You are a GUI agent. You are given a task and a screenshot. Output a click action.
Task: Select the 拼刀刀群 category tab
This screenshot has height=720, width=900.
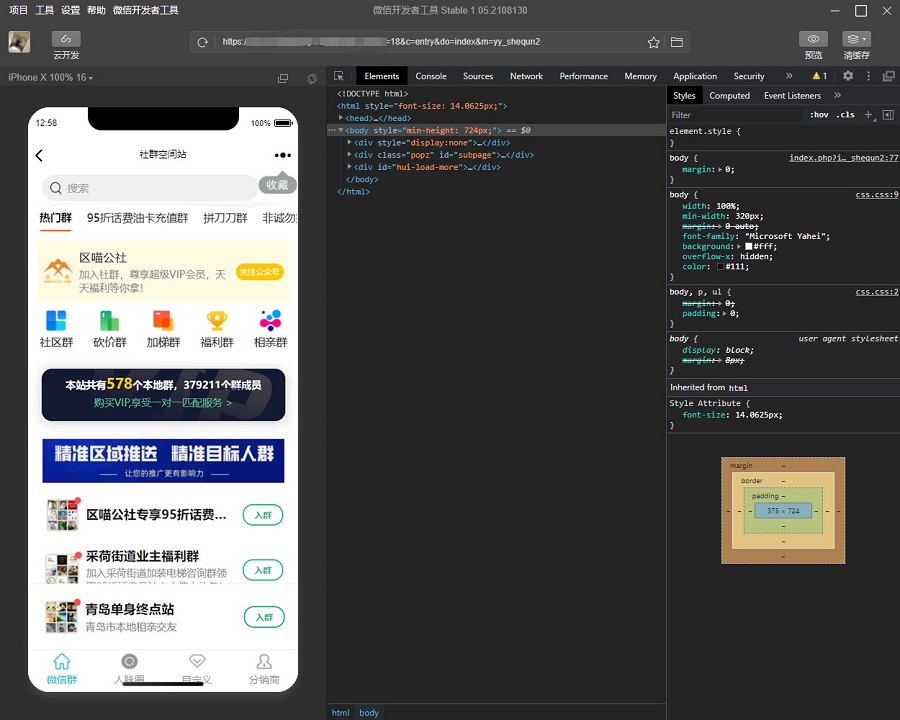[225, 218]
